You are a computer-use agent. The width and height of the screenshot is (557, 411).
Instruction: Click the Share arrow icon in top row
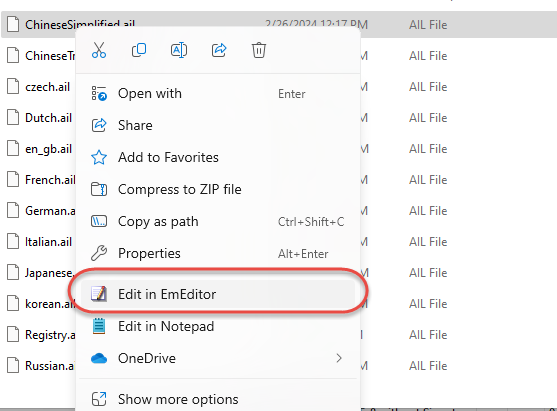(x=219, y=50)
